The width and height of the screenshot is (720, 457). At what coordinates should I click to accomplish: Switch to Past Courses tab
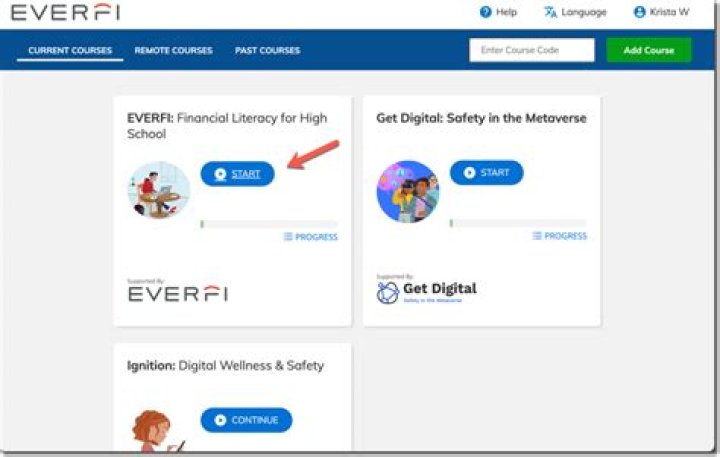tap(267, 51)
